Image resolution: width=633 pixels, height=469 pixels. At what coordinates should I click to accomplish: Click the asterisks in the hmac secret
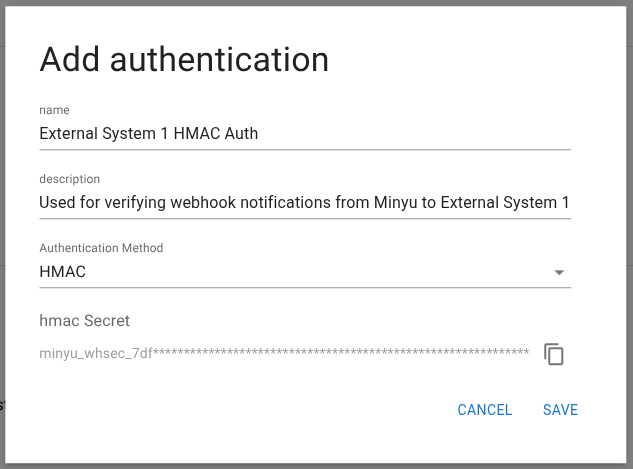pos(340,353)
